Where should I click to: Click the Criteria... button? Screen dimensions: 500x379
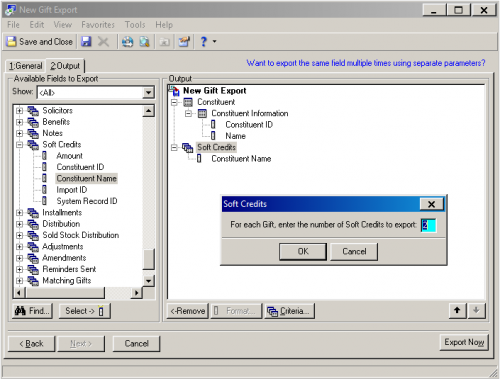(x=290, y=311)
